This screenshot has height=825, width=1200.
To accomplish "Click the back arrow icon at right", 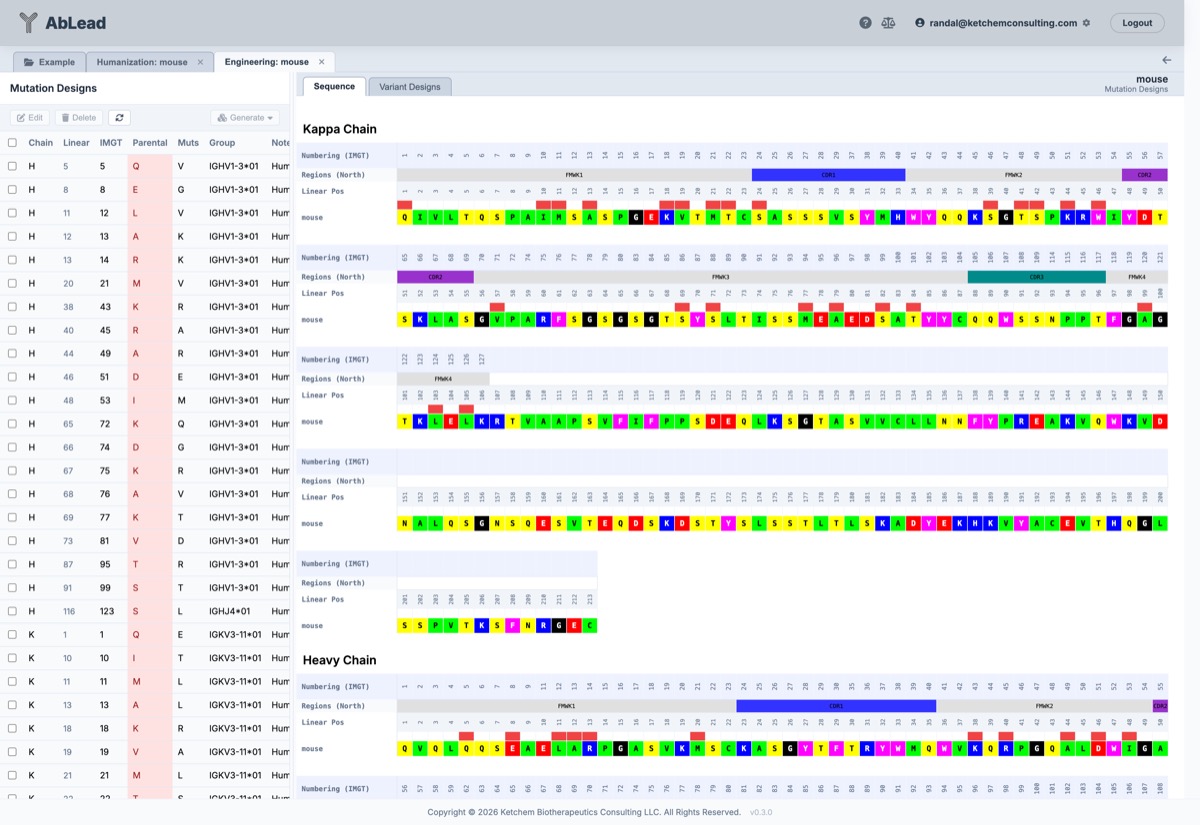I will (x=1167, y=61).
